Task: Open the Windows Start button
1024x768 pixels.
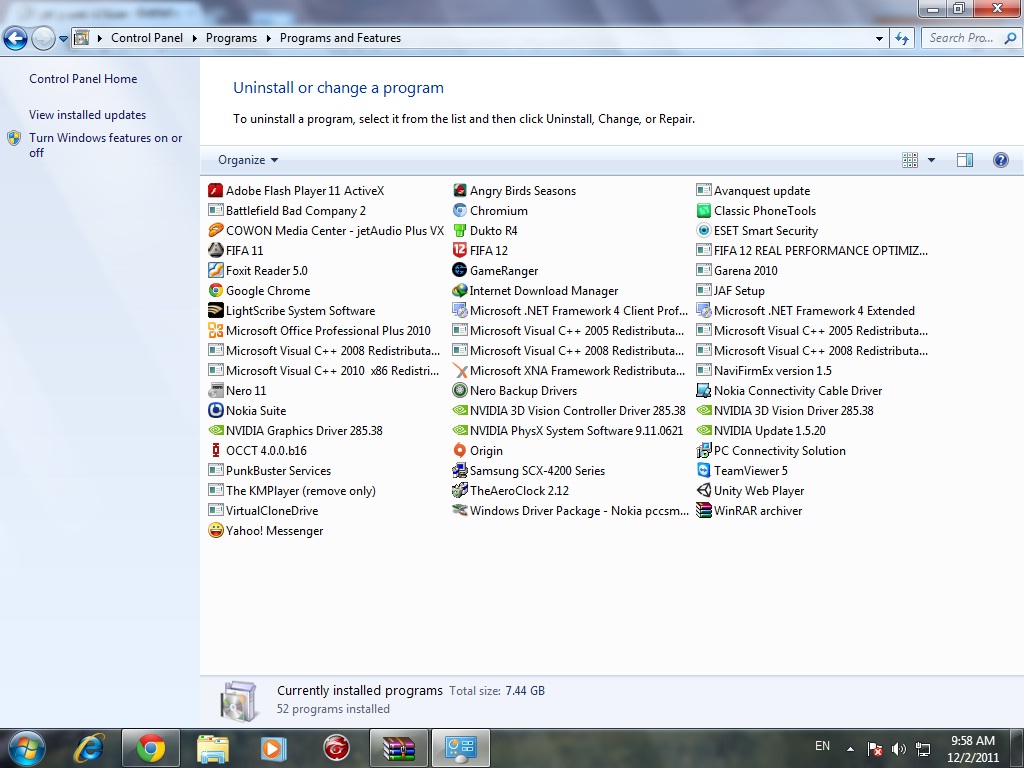Action: click(x=26, y=748)
